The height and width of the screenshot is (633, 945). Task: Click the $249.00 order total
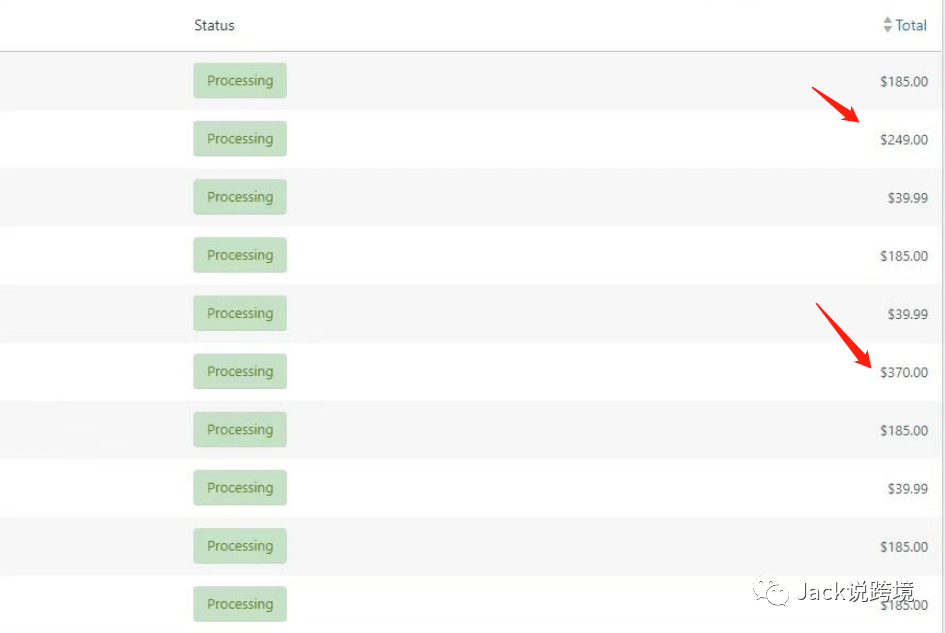[x=903, y=140]
